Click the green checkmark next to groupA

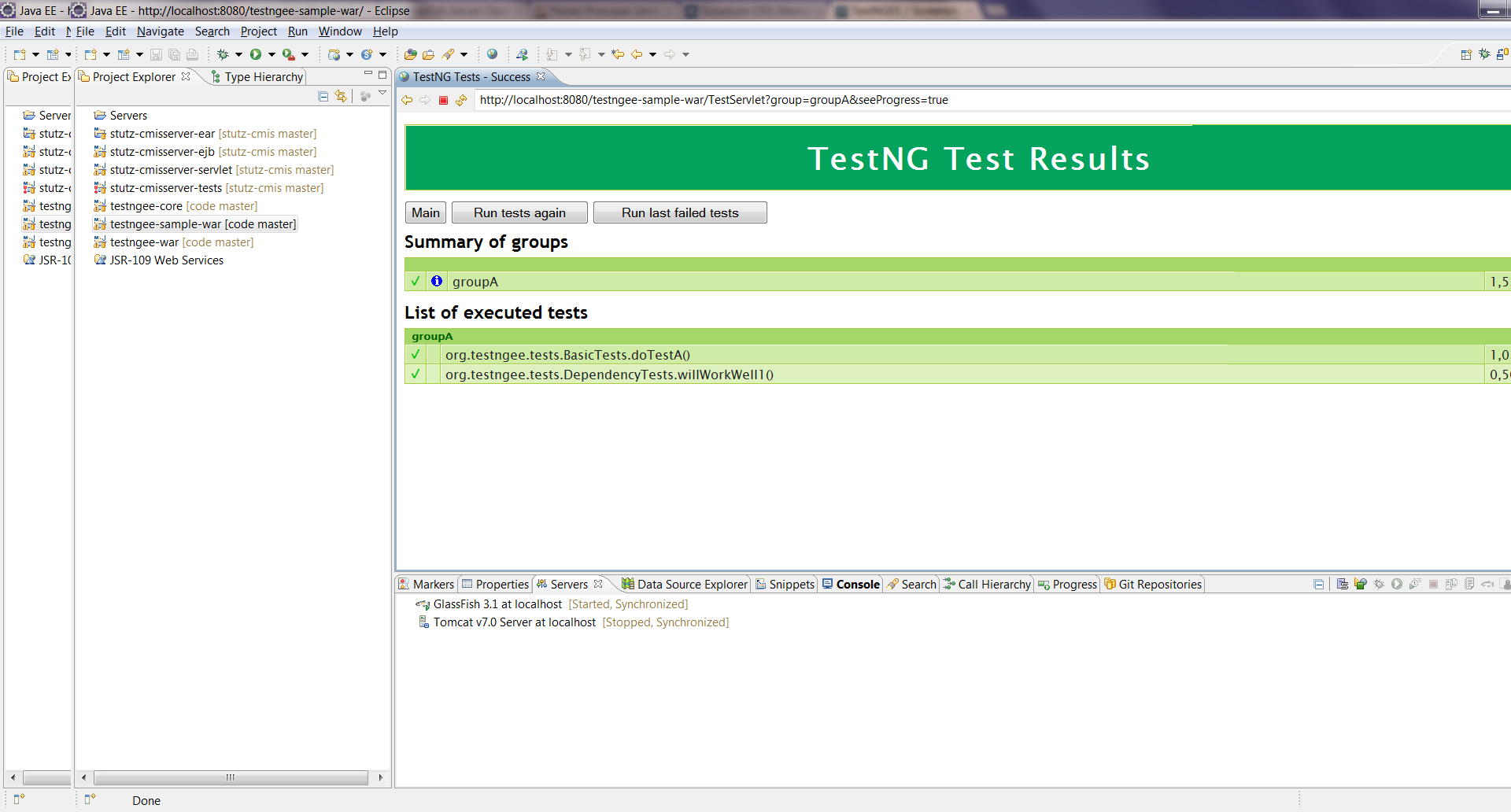pyautogui.click(x=416, y=281)
